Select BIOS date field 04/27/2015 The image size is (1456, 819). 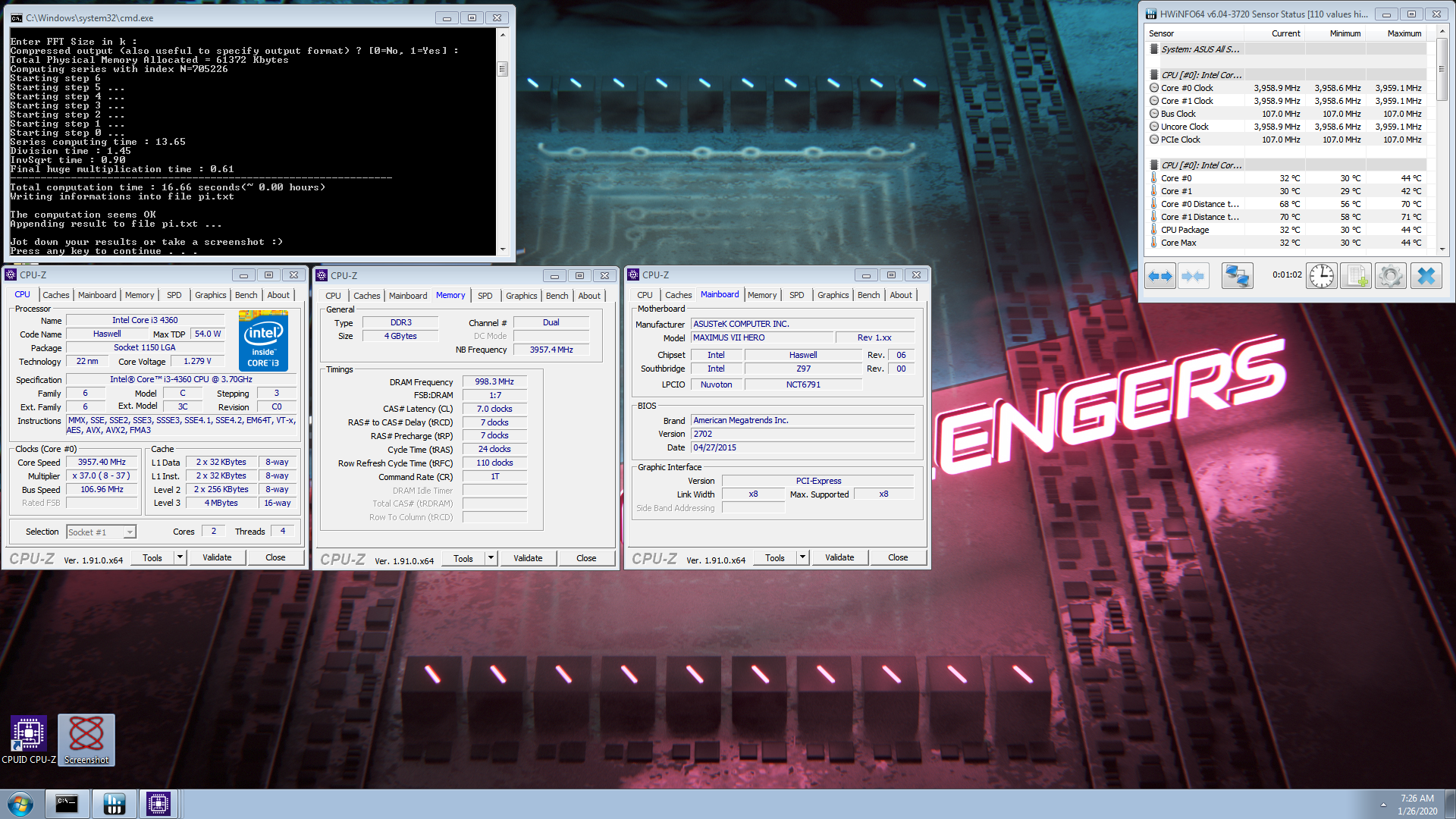point(802,447)
